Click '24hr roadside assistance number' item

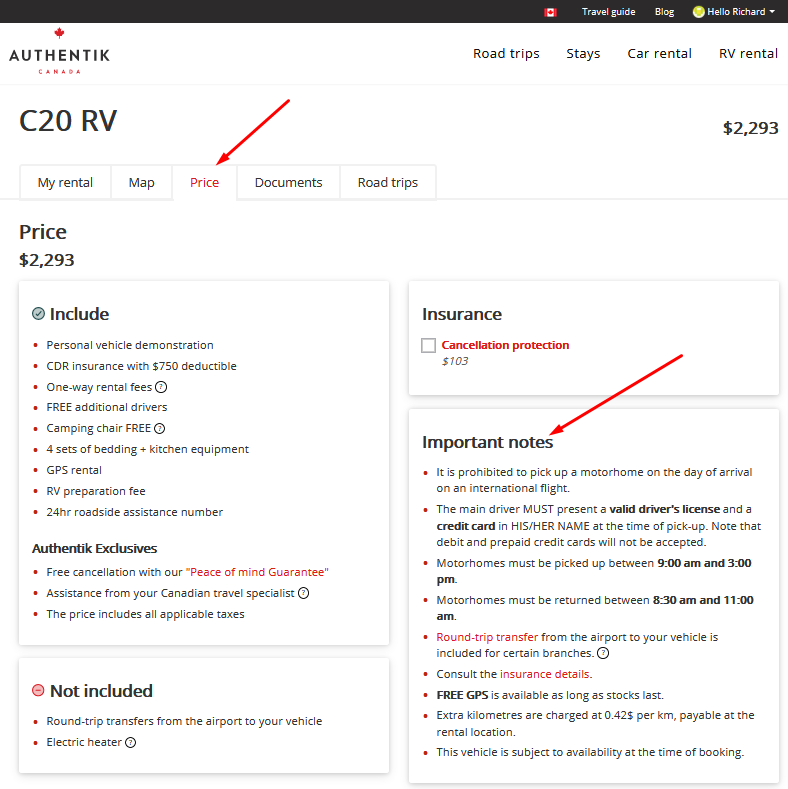point(134,512)
